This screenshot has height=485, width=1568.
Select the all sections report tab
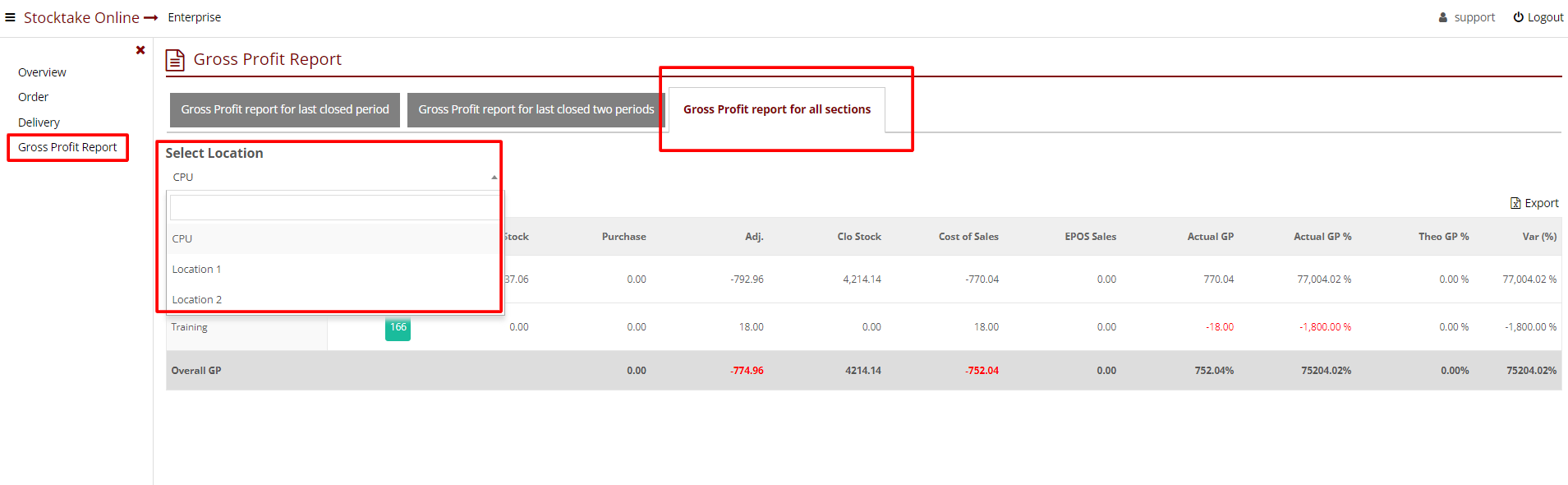pyautogui.click(x=776, y=109)
